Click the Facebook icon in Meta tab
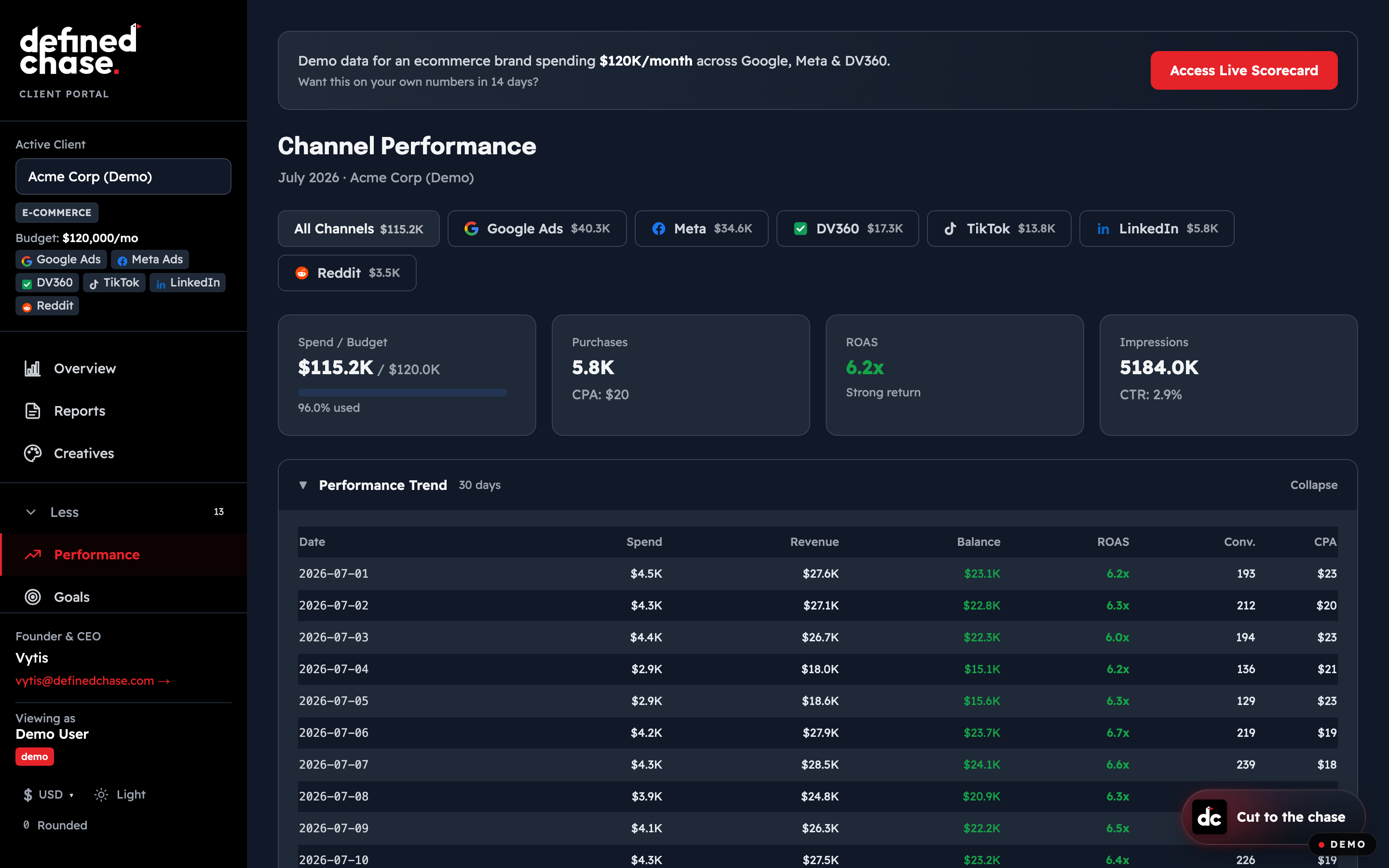 (658, 229)
